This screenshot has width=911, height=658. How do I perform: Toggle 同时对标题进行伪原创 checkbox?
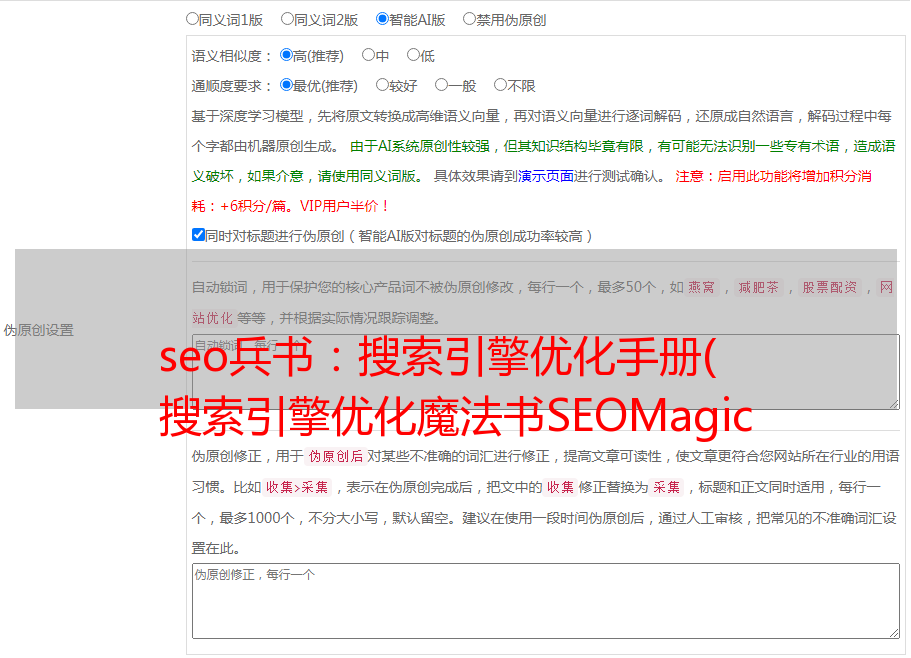pos(198,235)
